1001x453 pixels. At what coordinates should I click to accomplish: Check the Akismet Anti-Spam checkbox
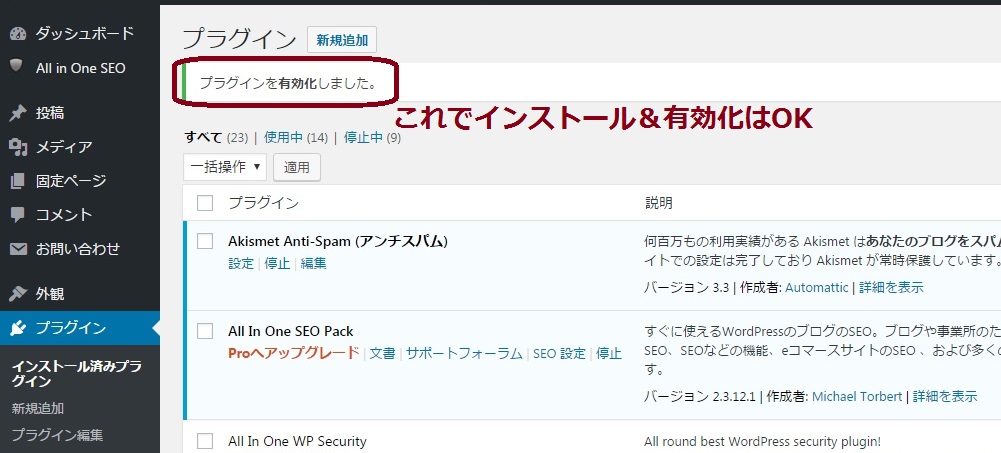pyautogui.click(x=205, y=241)
